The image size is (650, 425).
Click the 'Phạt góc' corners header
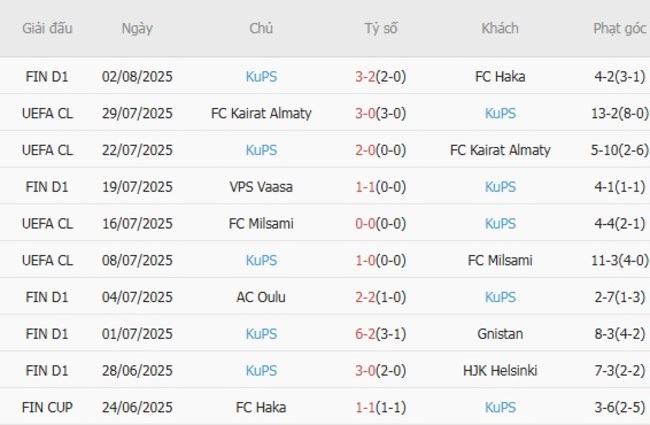(617, 28)
